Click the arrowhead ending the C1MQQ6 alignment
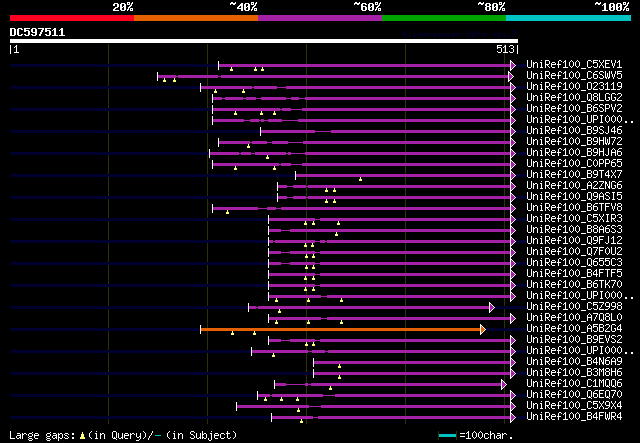Screen dimensions: 640x443 (x=504, y=384)
